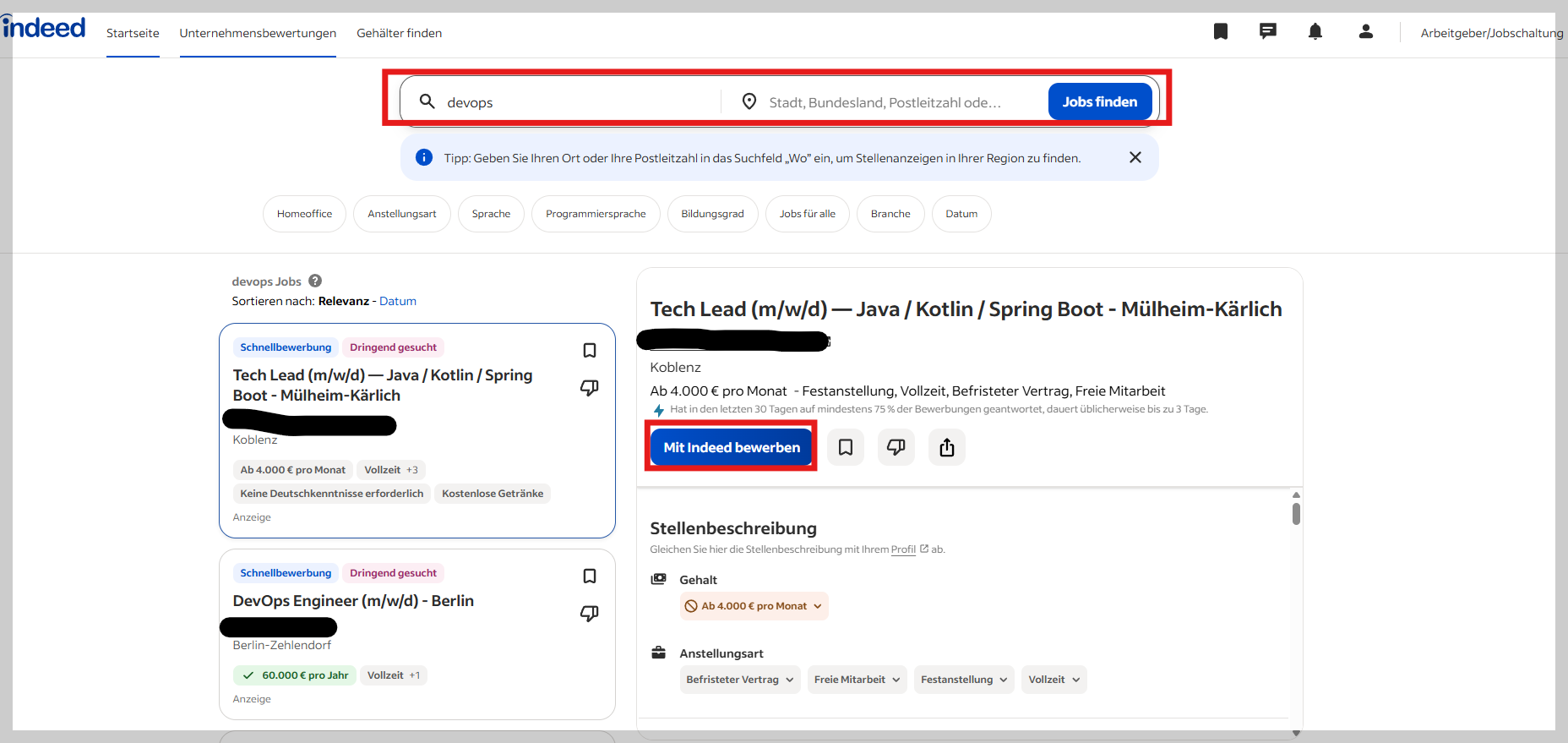Viewport: 1568px width, 743px height.
Task: Expand the Freie Mitarbeit chip
Action: coord(857,680)
